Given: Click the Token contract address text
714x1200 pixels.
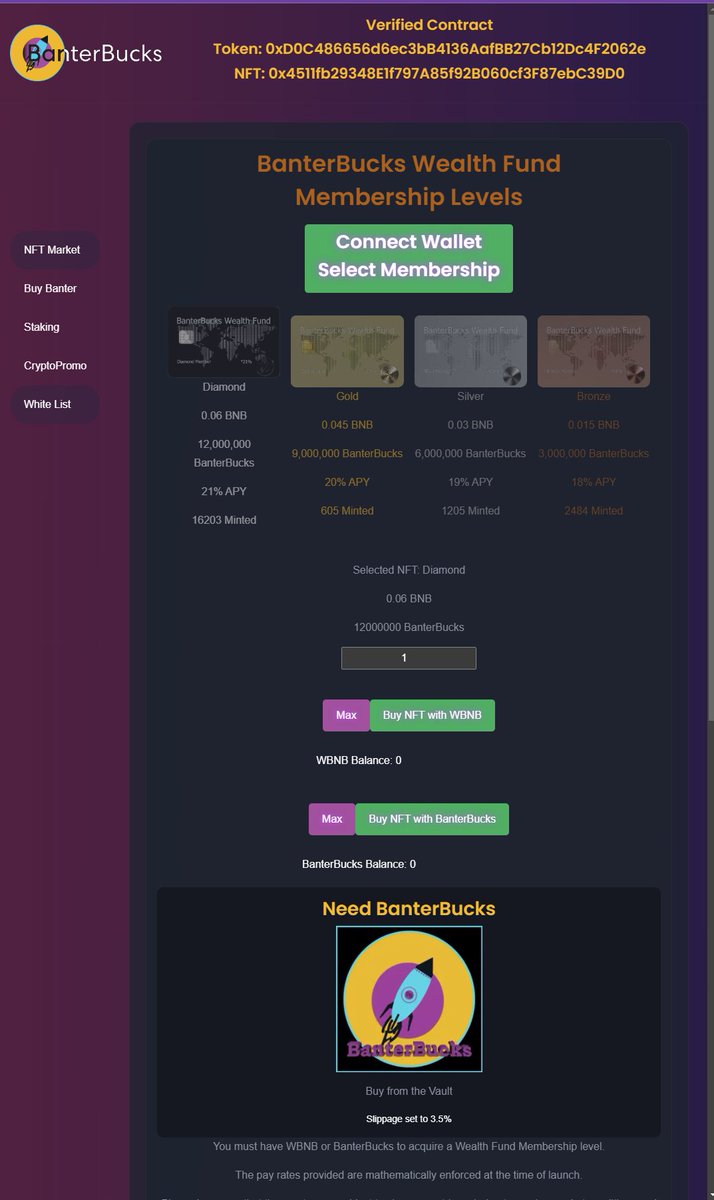Looking at the screenshot, I should point(429,49).
